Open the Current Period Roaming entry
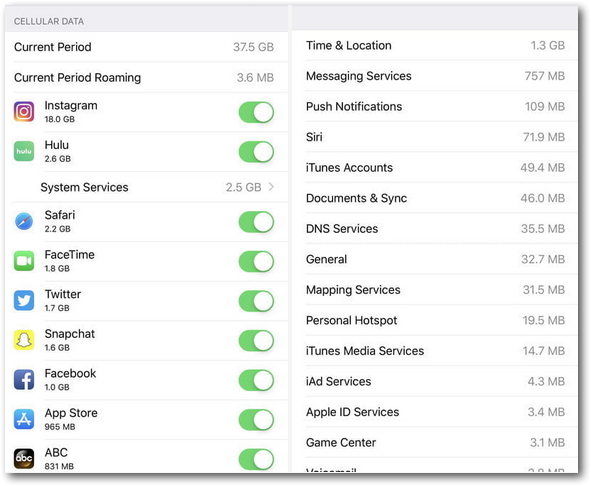591x486 pixels. (146, 77)
